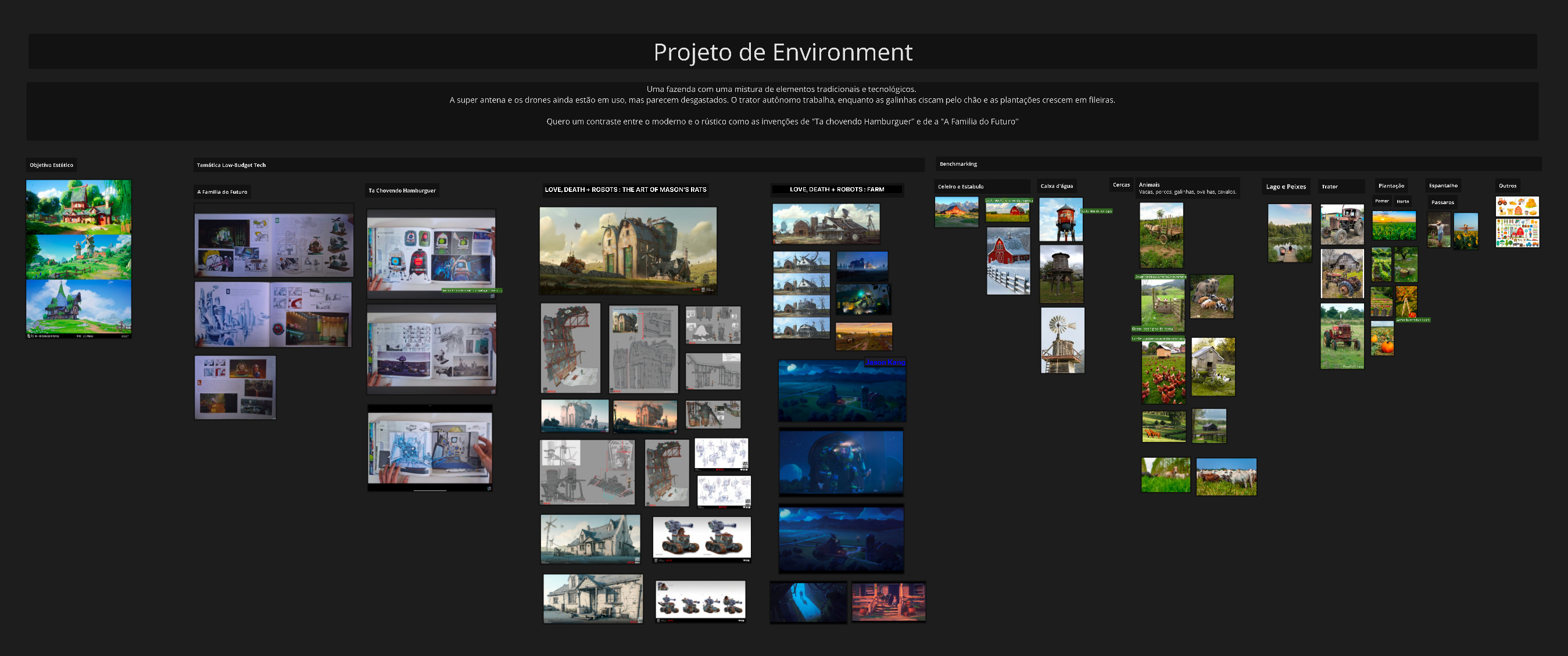Select the farm icons clipart set at top
Viewport: 1568px width, 656px height.
click(1517, 206)
